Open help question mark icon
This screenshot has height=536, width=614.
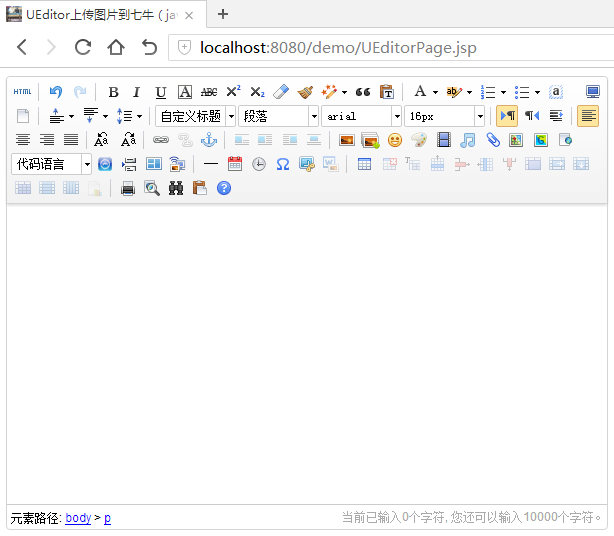(224, 188)
